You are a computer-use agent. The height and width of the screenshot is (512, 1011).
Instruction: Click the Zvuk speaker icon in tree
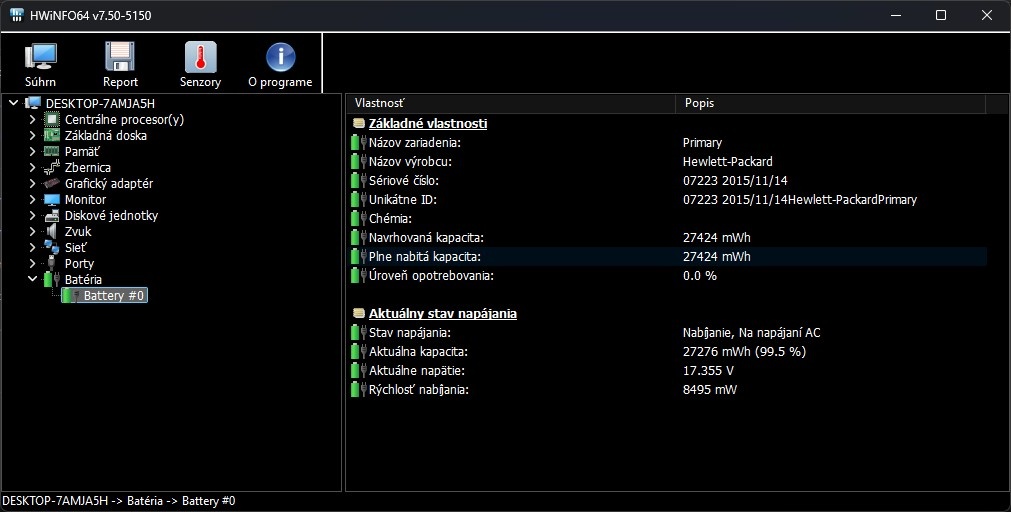[52, 232]
